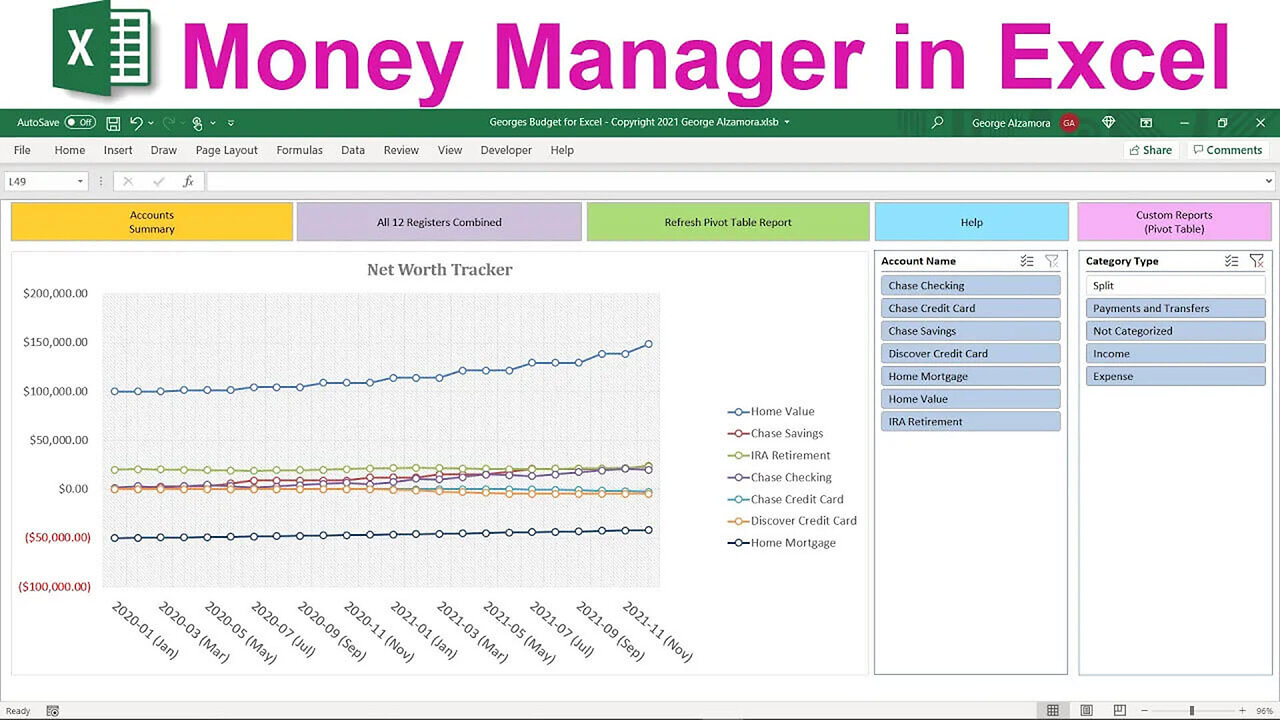Select Payments and Transfers slicer item

1176,308
